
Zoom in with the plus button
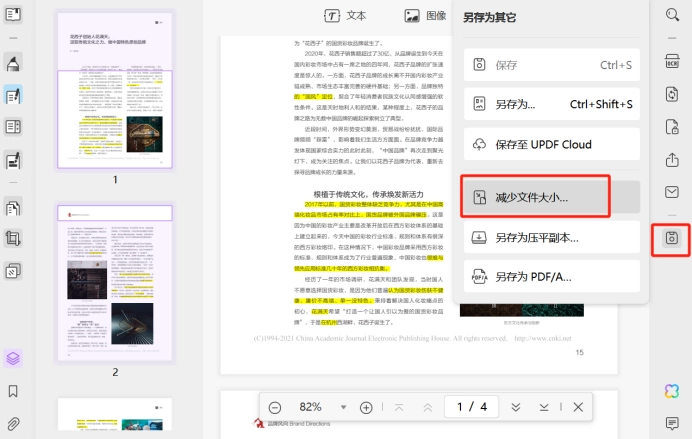tap(366, 407)
